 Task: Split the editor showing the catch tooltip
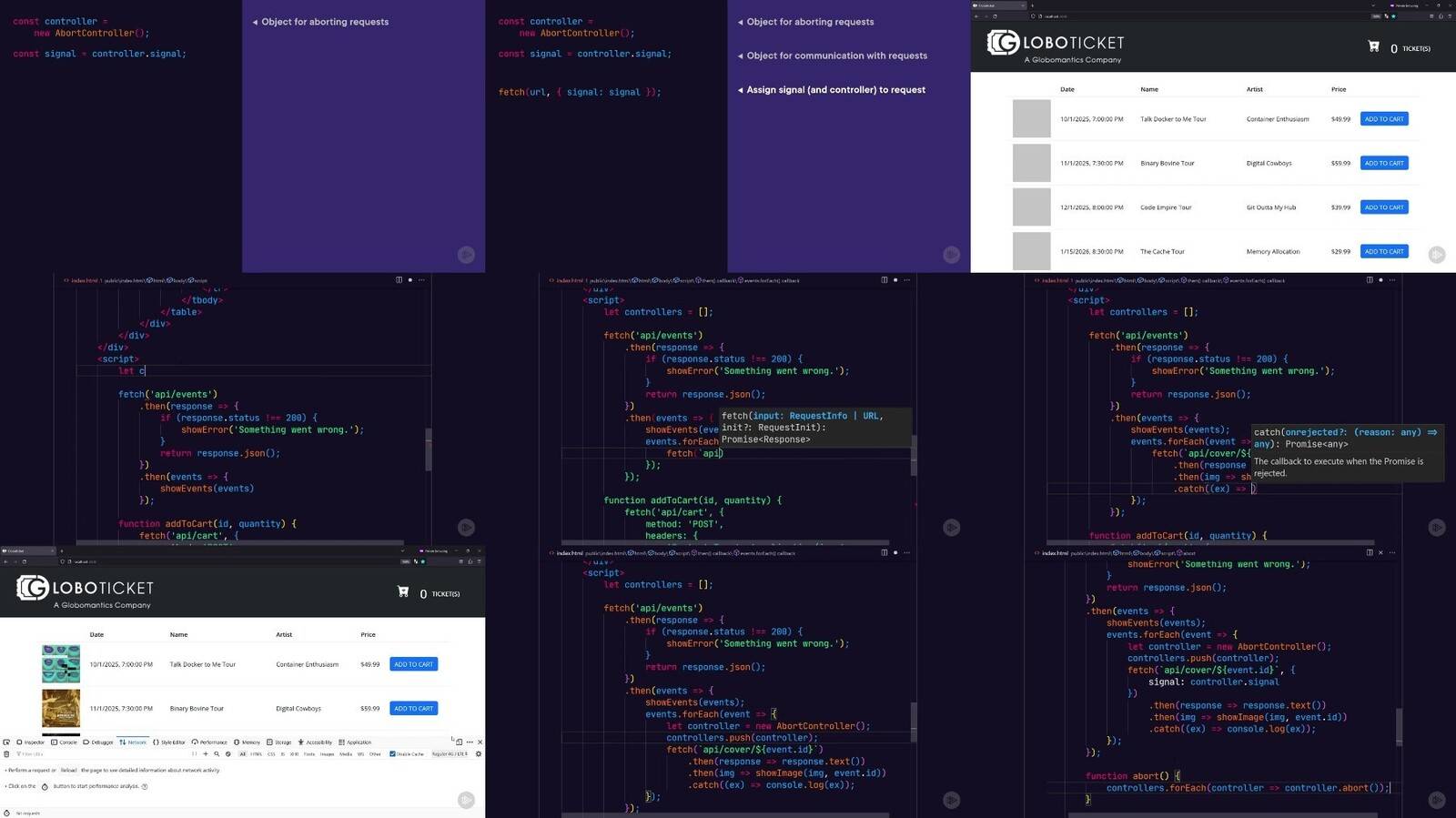pos(1369,279)
